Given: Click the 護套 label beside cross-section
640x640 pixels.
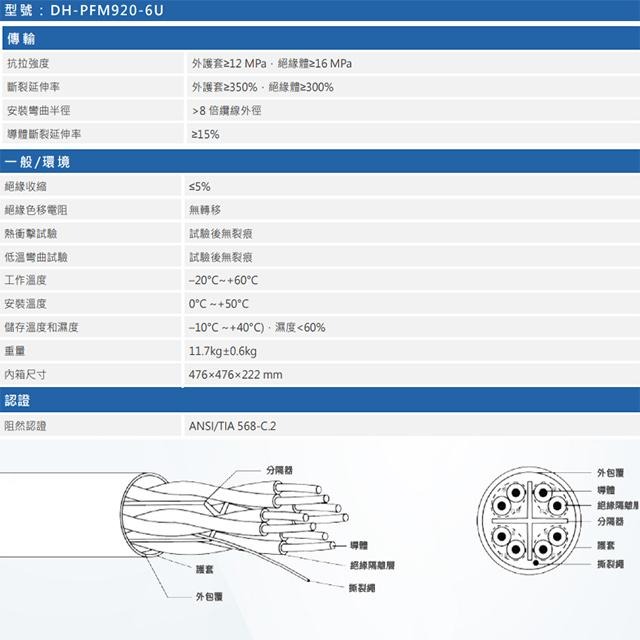Looking at the screenshot, I should (x=606, y=545).
